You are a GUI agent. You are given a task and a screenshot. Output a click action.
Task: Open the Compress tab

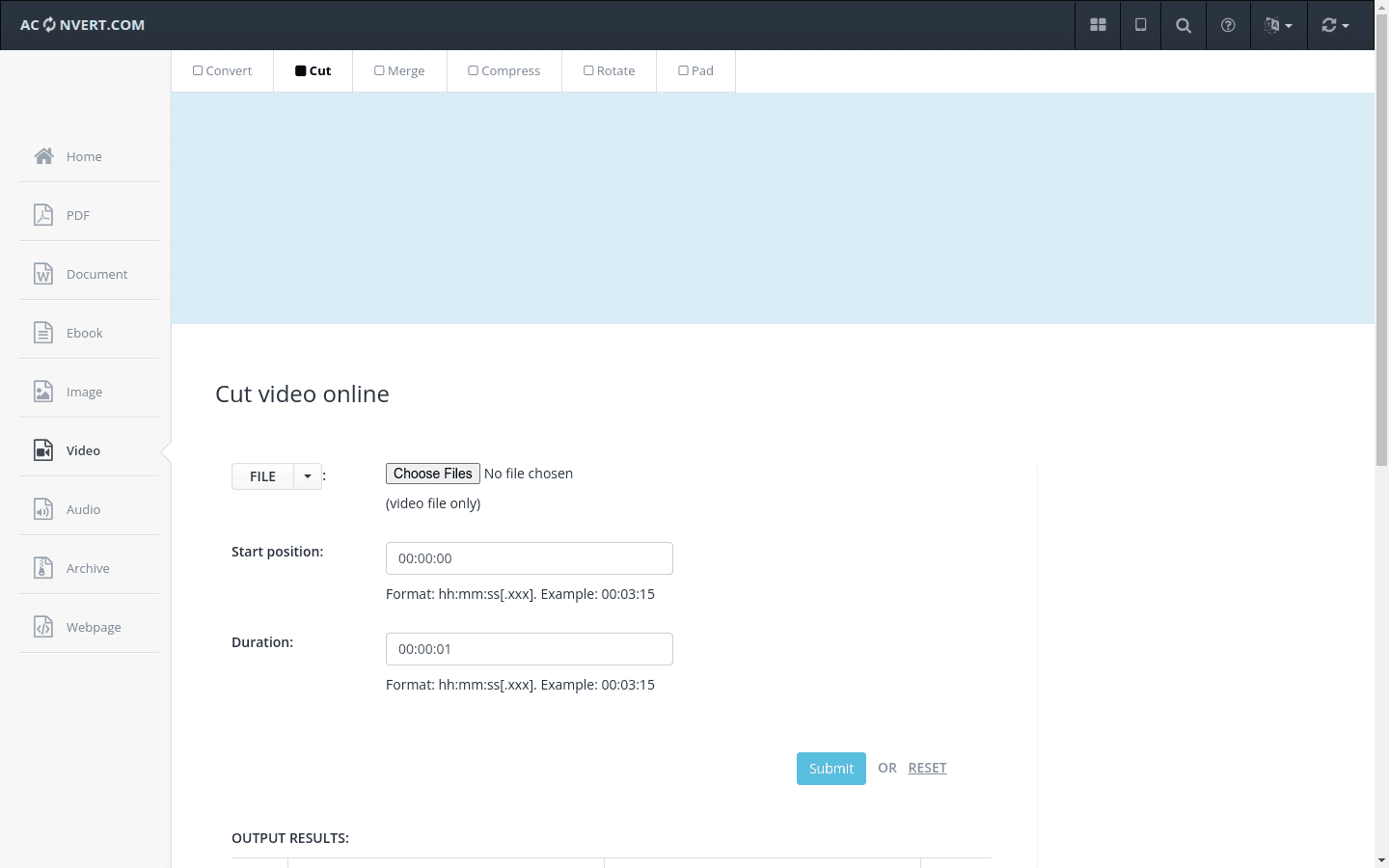(504, 71)
